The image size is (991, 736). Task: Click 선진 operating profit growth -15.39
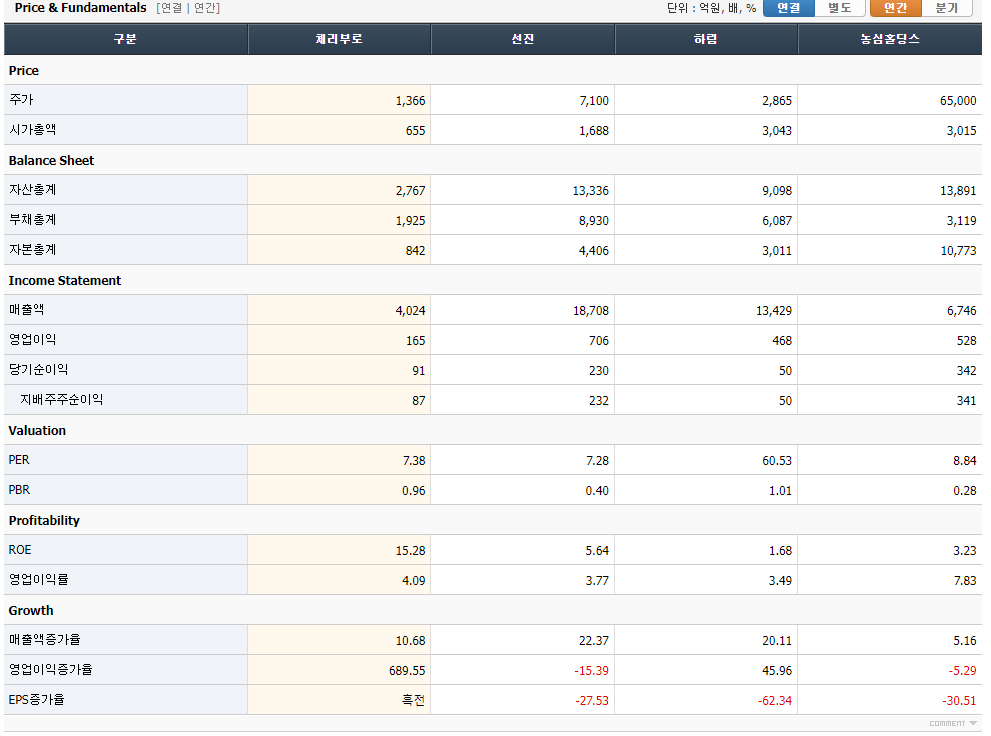[592, 671]
